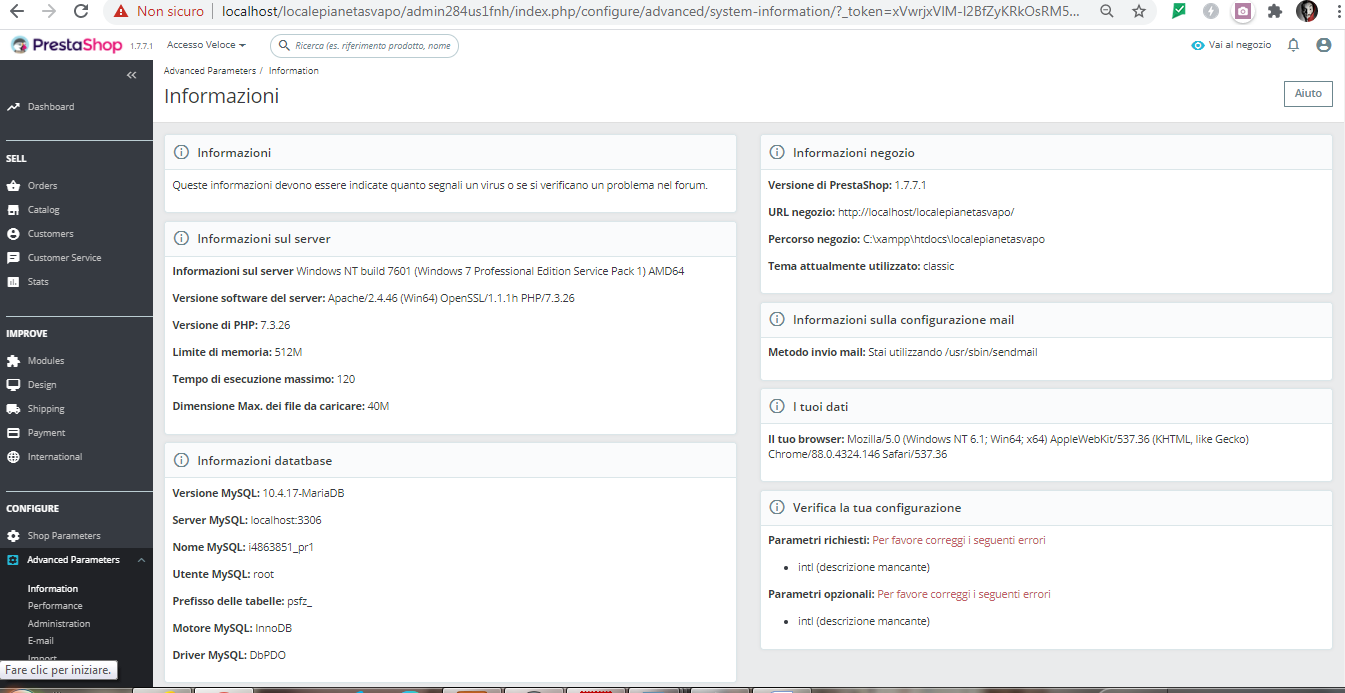Open browser extensions puzzle icon
Screen dimensions: 1345x693
pyautogui.click(x=1274, y=12)
